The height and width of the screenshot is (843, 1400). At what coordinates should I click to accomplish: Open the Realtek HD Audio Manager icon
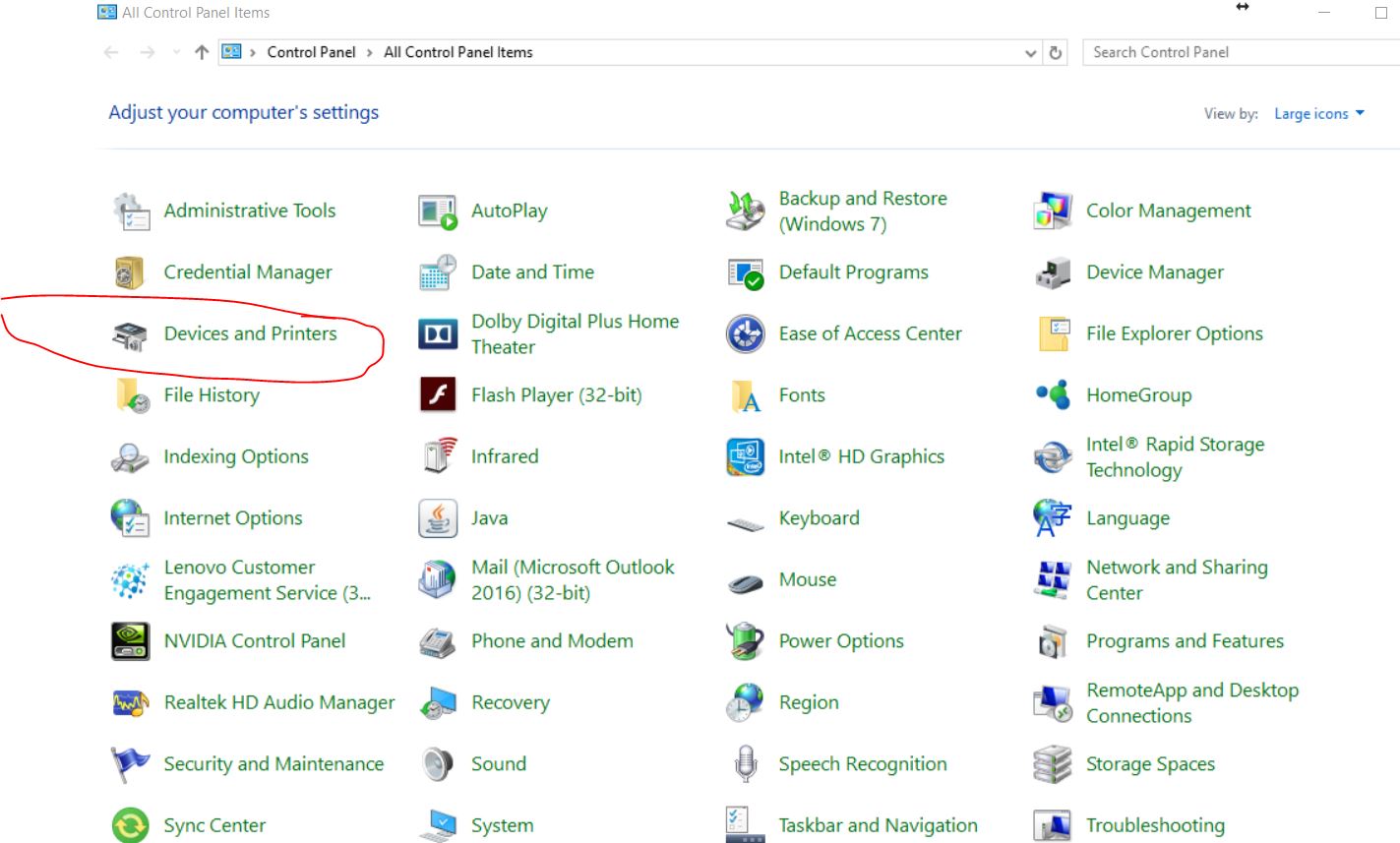[x=131, y=703]
